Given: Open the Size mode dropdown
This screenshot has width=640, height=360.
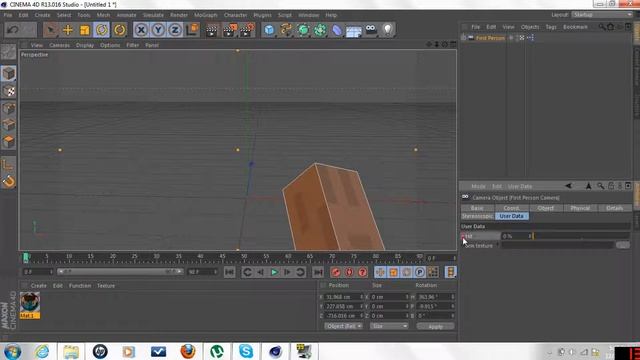Looking at the screenshot, I should (x=389, y=326).
